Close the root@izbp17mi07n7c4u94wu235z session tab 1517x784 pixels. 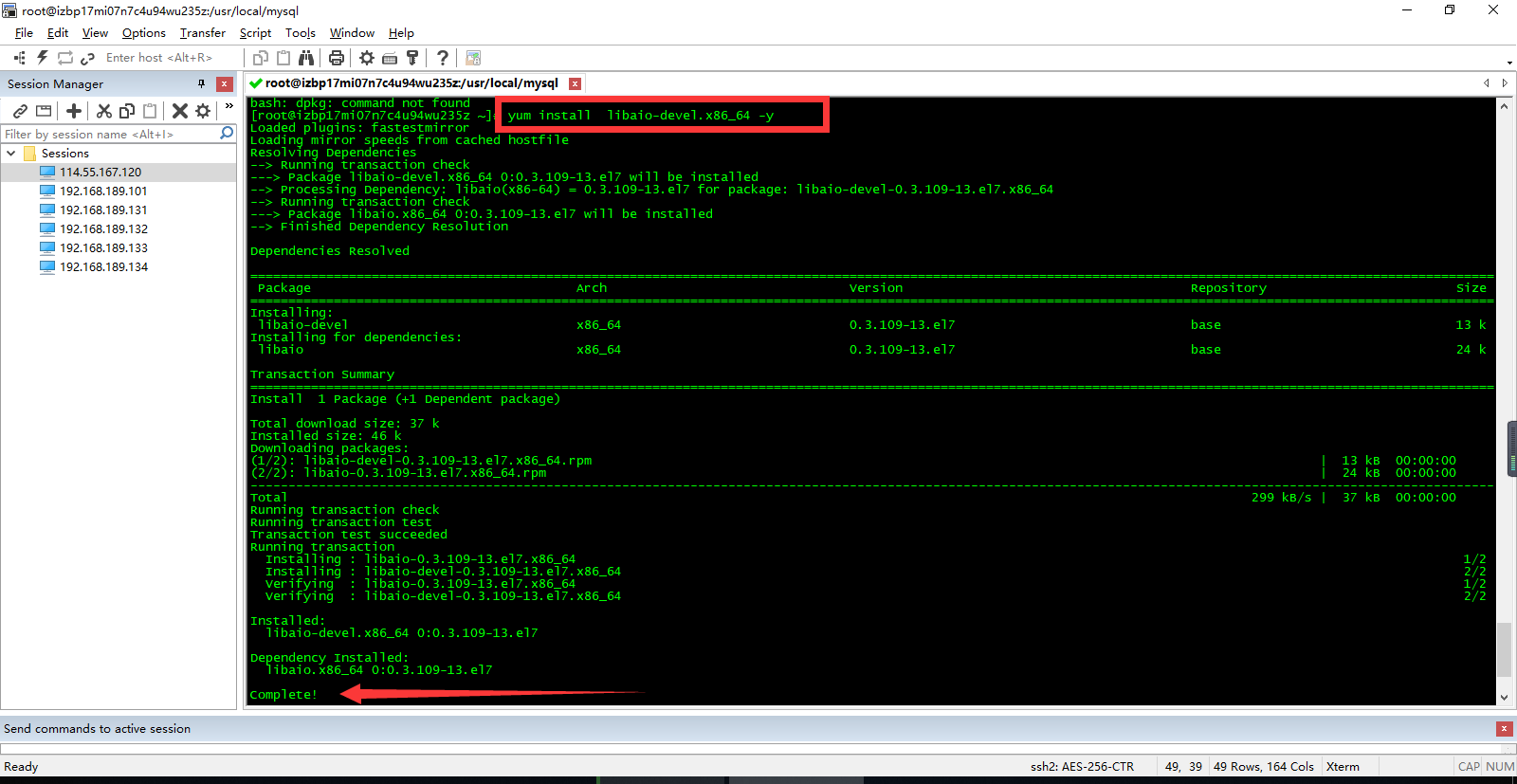coord(575,83)
